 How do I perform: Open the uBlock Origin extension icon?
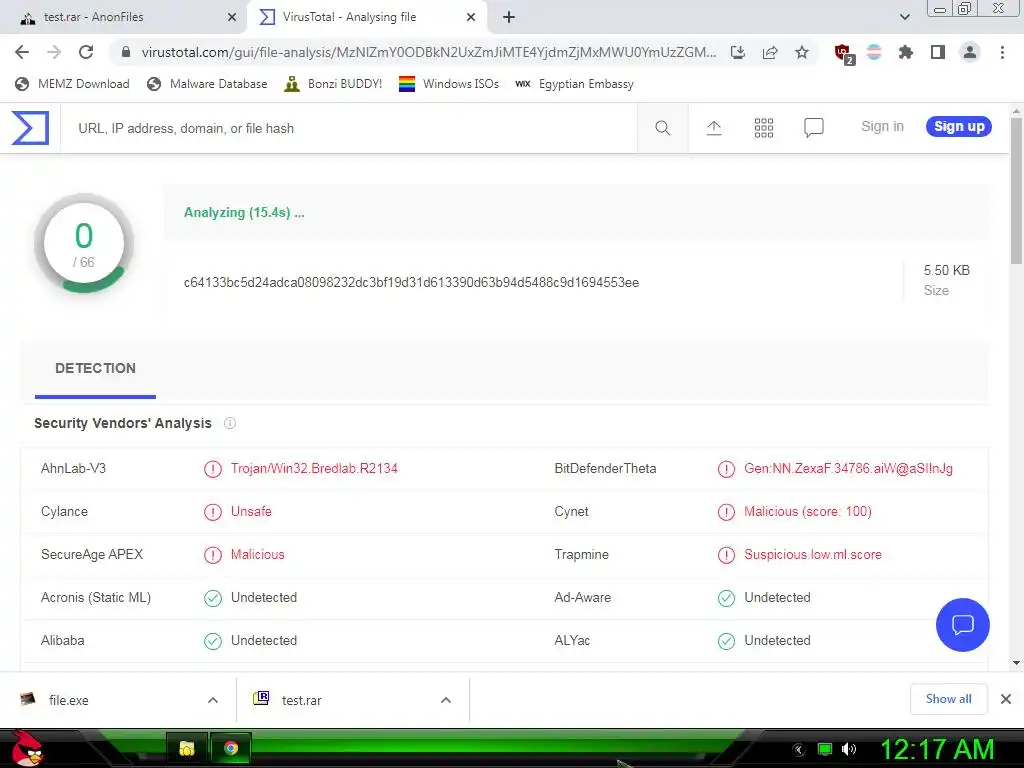click(844, 53)
